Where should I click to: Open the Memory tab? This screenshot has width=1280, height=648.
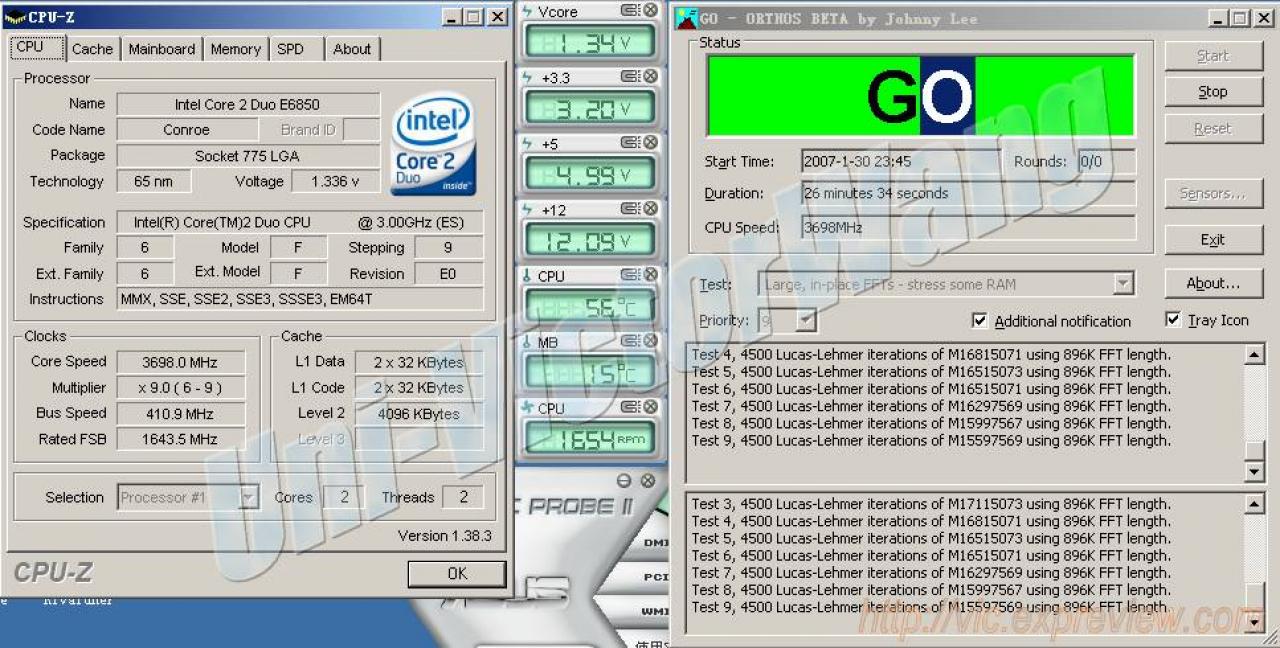point(236,49)
